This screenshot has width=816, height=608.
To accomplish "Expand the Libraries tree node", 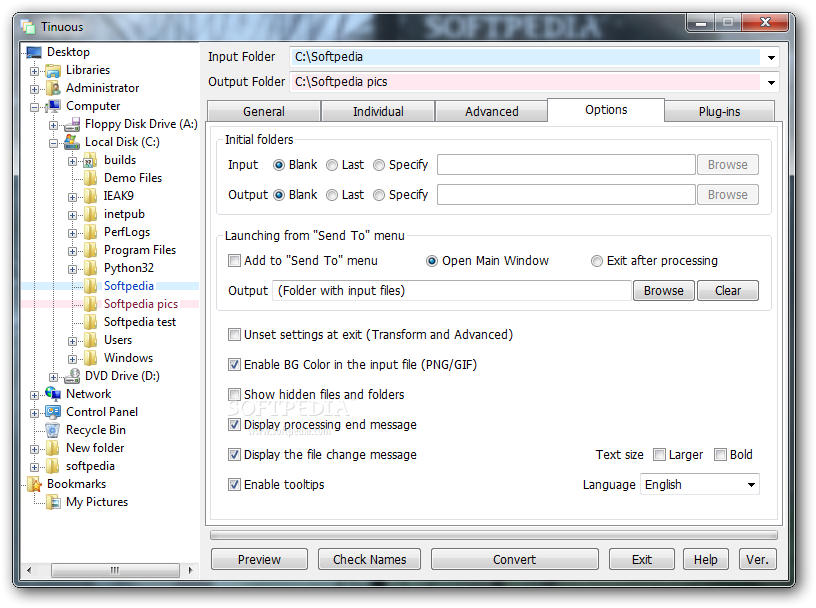I will tap(34, 71).
